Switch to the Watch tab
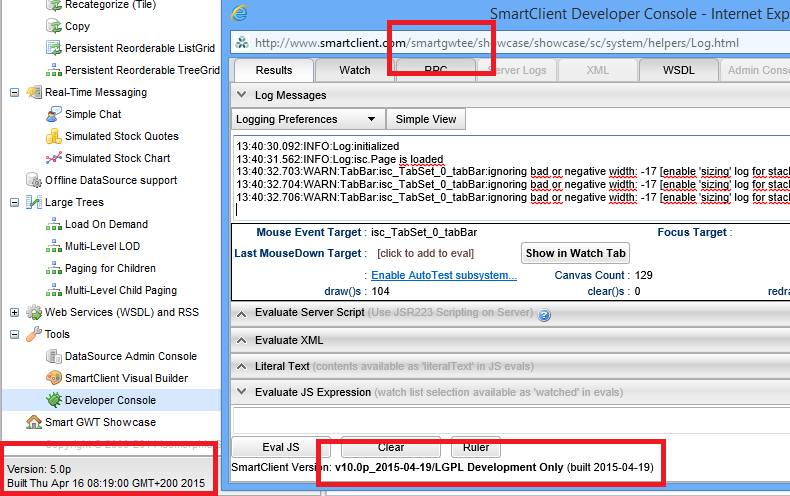 click(x=354, y=70)
